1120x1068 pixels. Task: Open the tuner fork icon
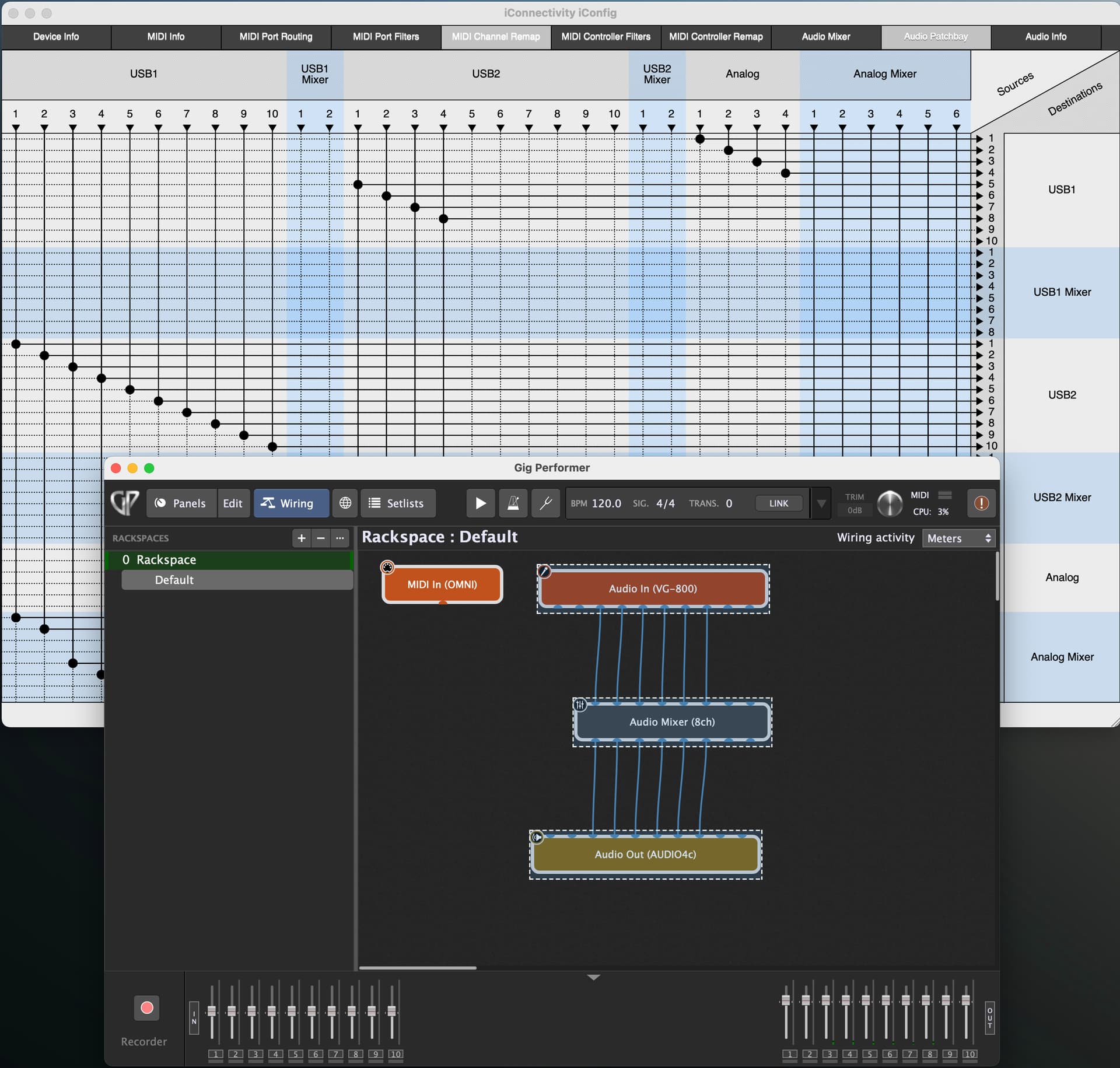click(x=546, y=503)
